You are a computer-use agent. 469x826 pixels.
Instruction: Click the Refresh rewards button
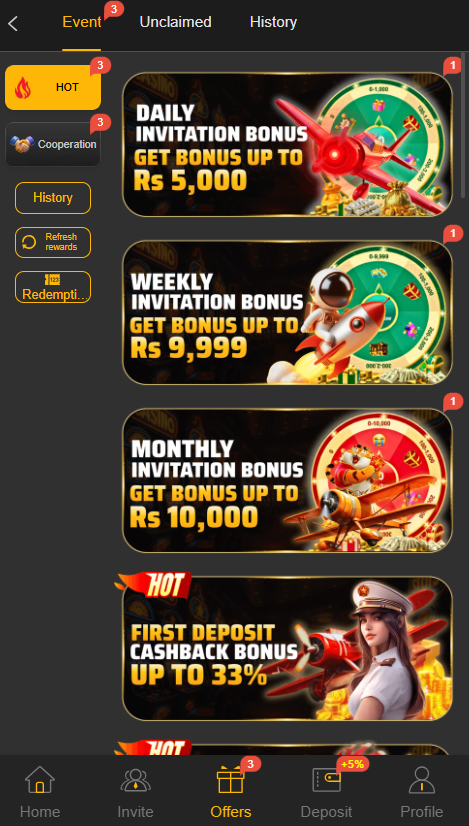point(53,242)
